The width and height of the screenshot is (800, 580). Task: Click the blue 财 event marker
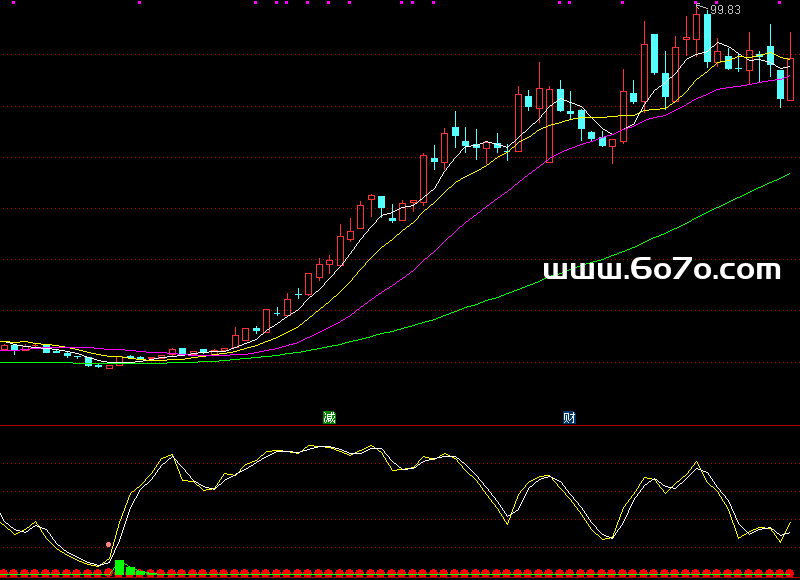pos(569,418)
